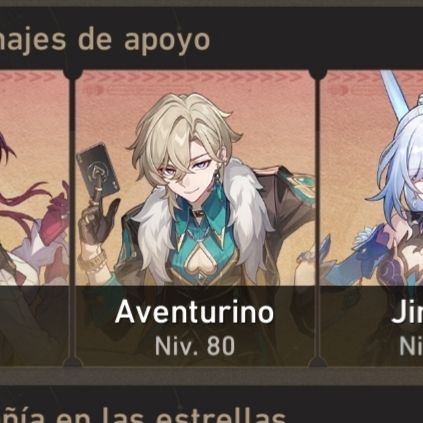Click the Niv. 80 level text
Image resolution: width=423 pixels, height=423 pixels.
(195, 346)
